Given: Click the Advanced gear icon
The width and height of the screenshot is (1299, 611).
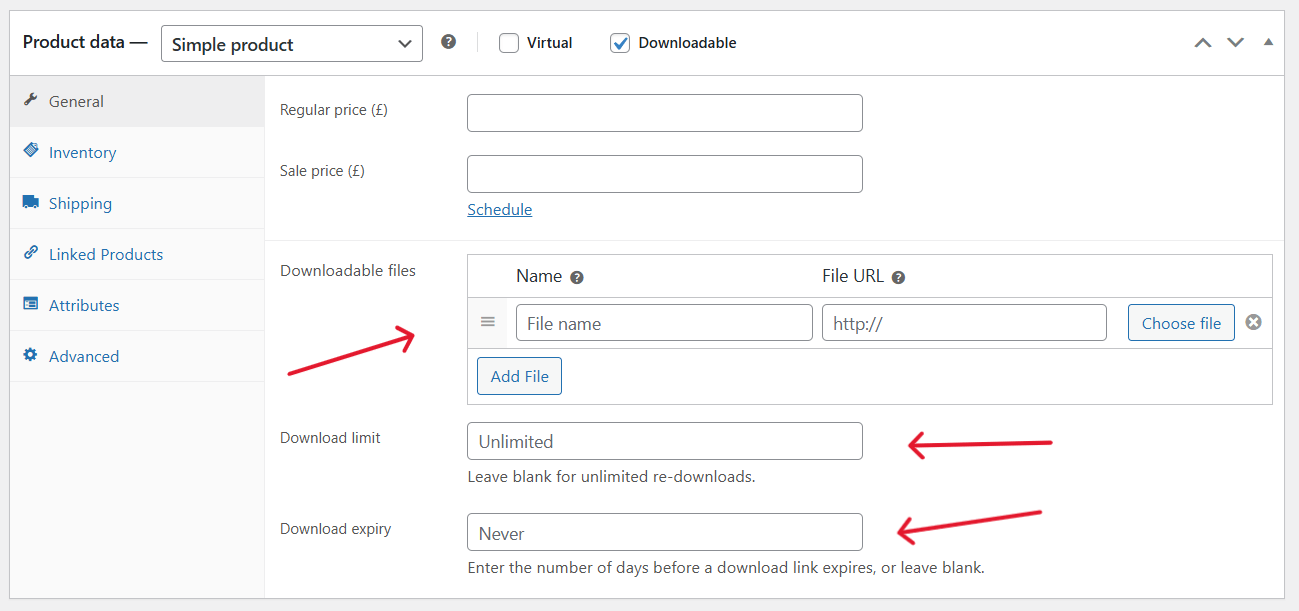Looking at the screenshot, I should (x=30, y=355).
